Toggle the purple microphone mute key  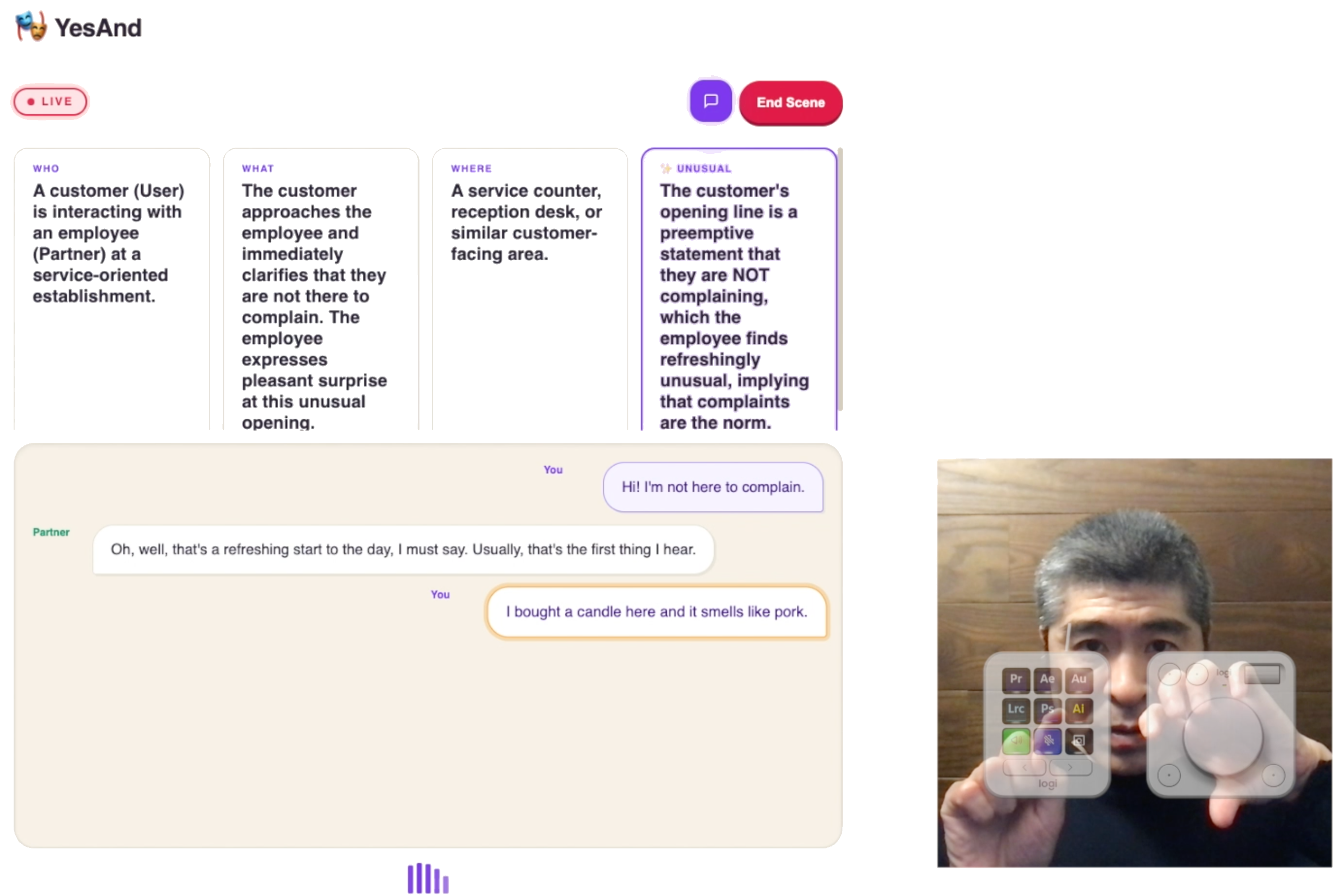pyautogui.click(x=1046, y=741)
